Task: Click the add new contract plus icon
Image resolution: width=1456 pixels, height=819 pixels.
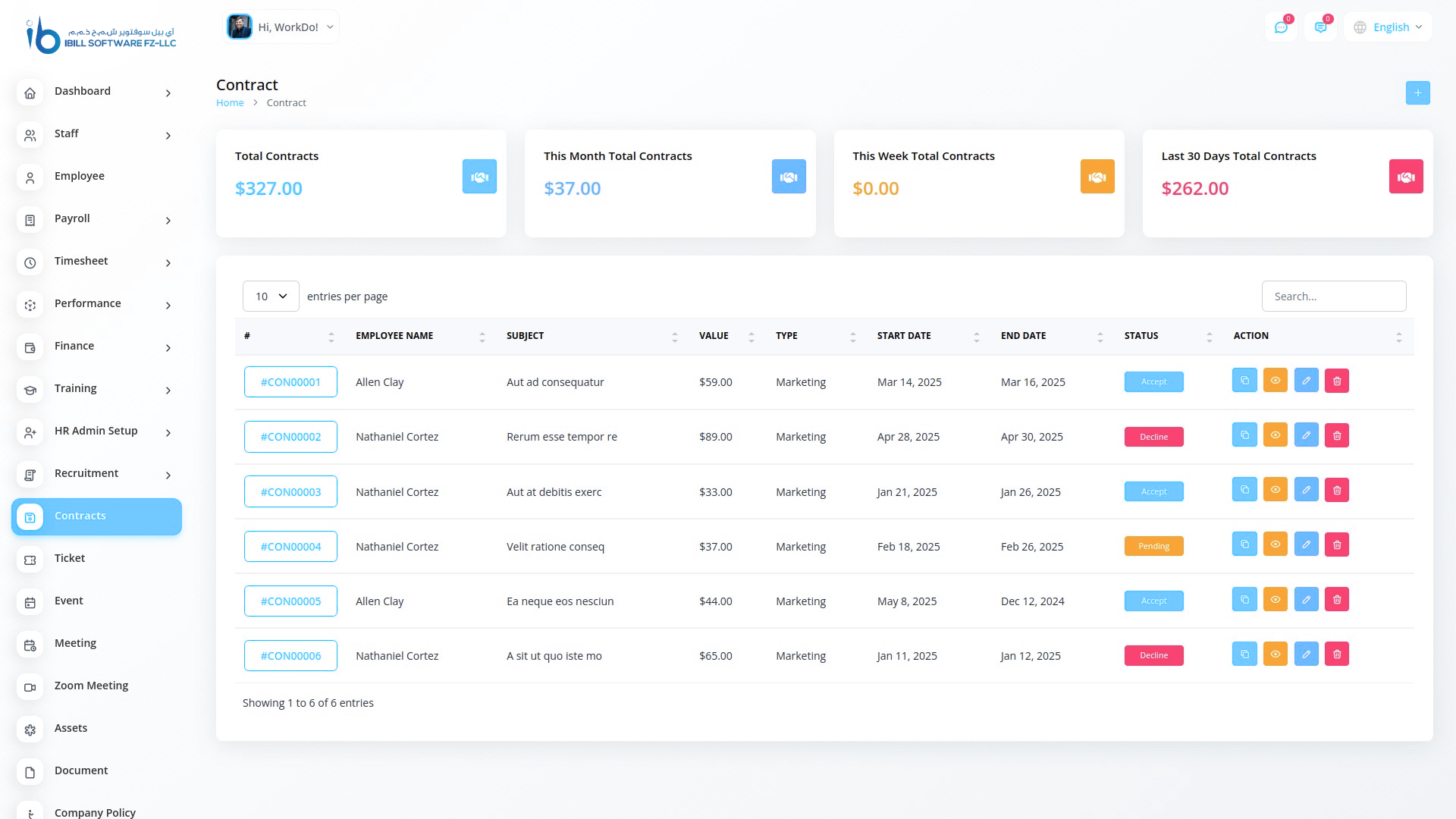Action: [x=1417, y=93]
